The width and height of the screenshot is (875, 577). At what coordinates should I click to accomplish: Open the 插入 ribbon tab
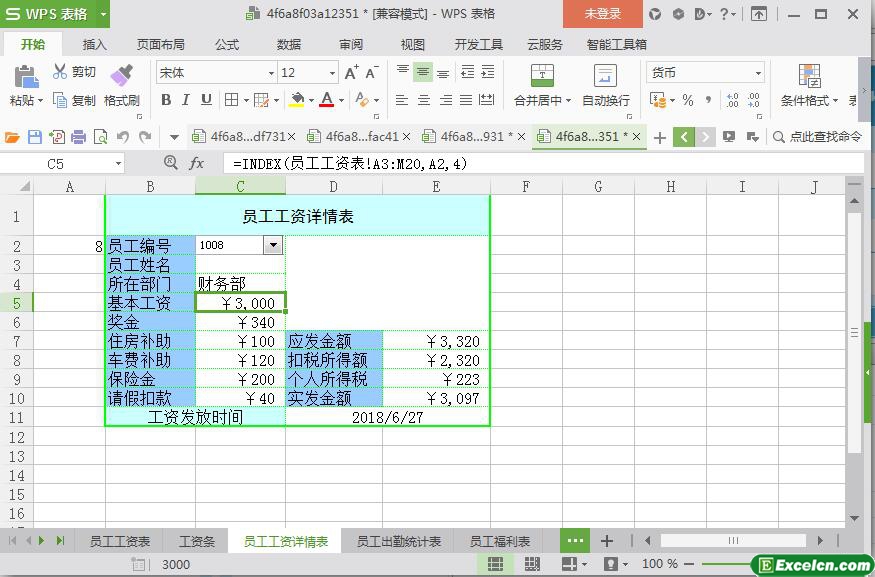pos(94,44)
